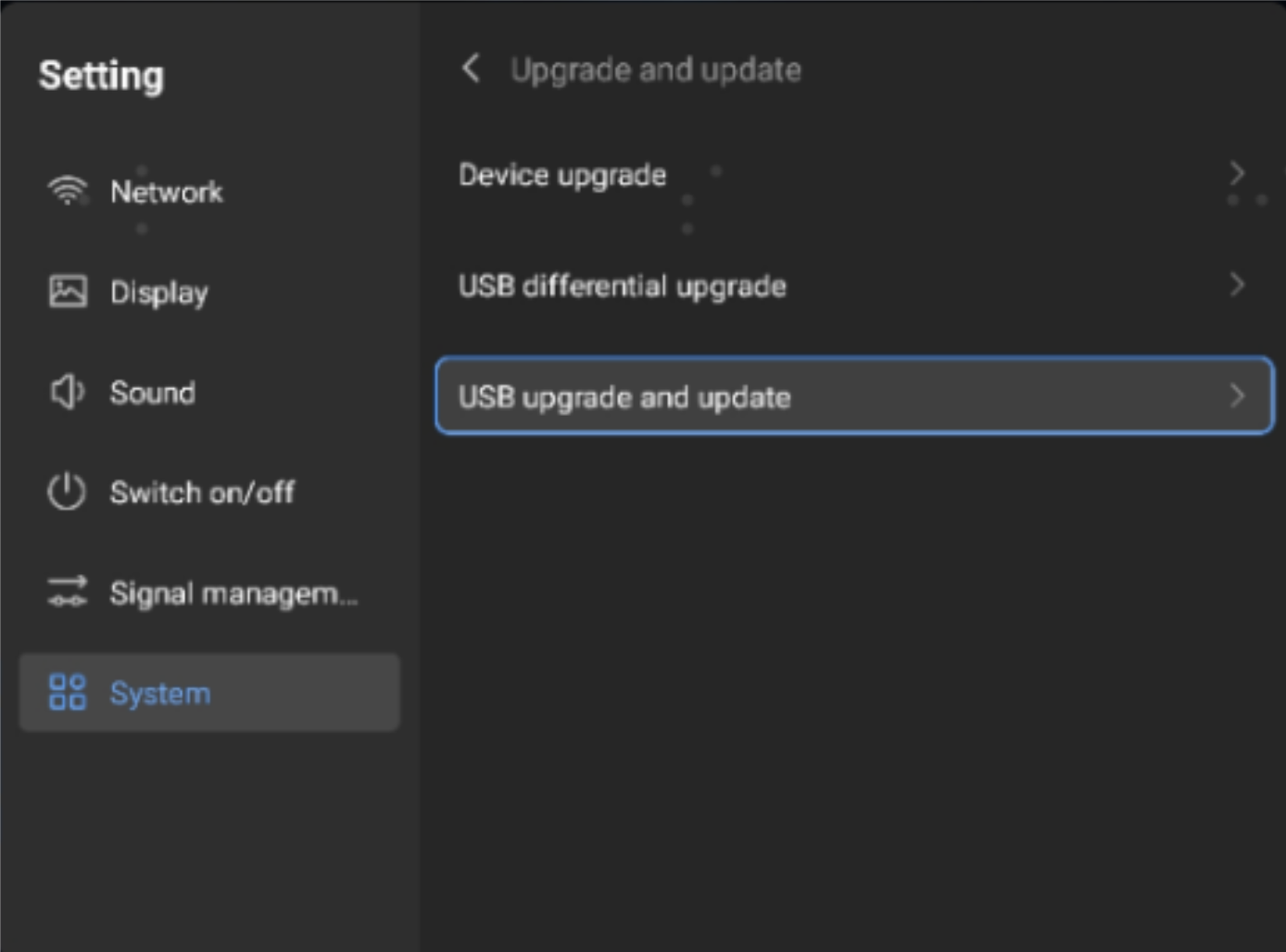Screen dimensions: 1286x952
Task: Go back using the arrow beside Upgrade and update
Action: point(471,68)
